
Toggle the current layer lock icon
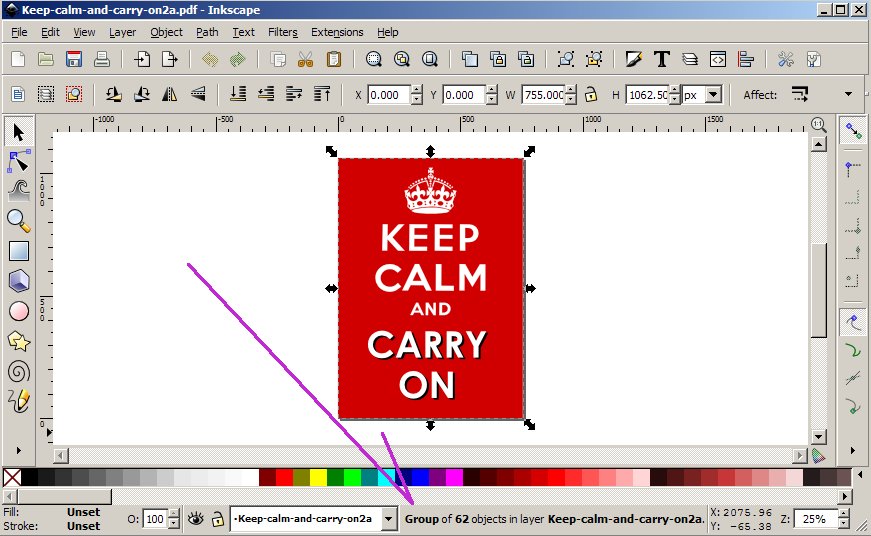pyautogui.click(x=217, y=519)
